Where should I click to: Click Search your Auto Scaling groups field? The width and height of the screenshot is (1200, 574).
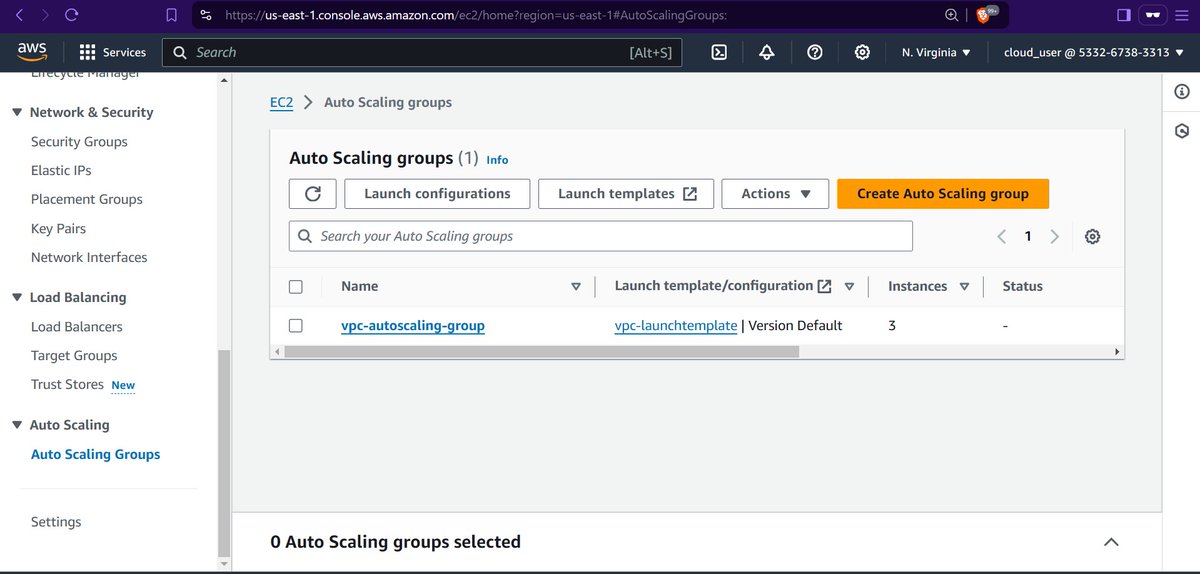click(x=601, y=237)
